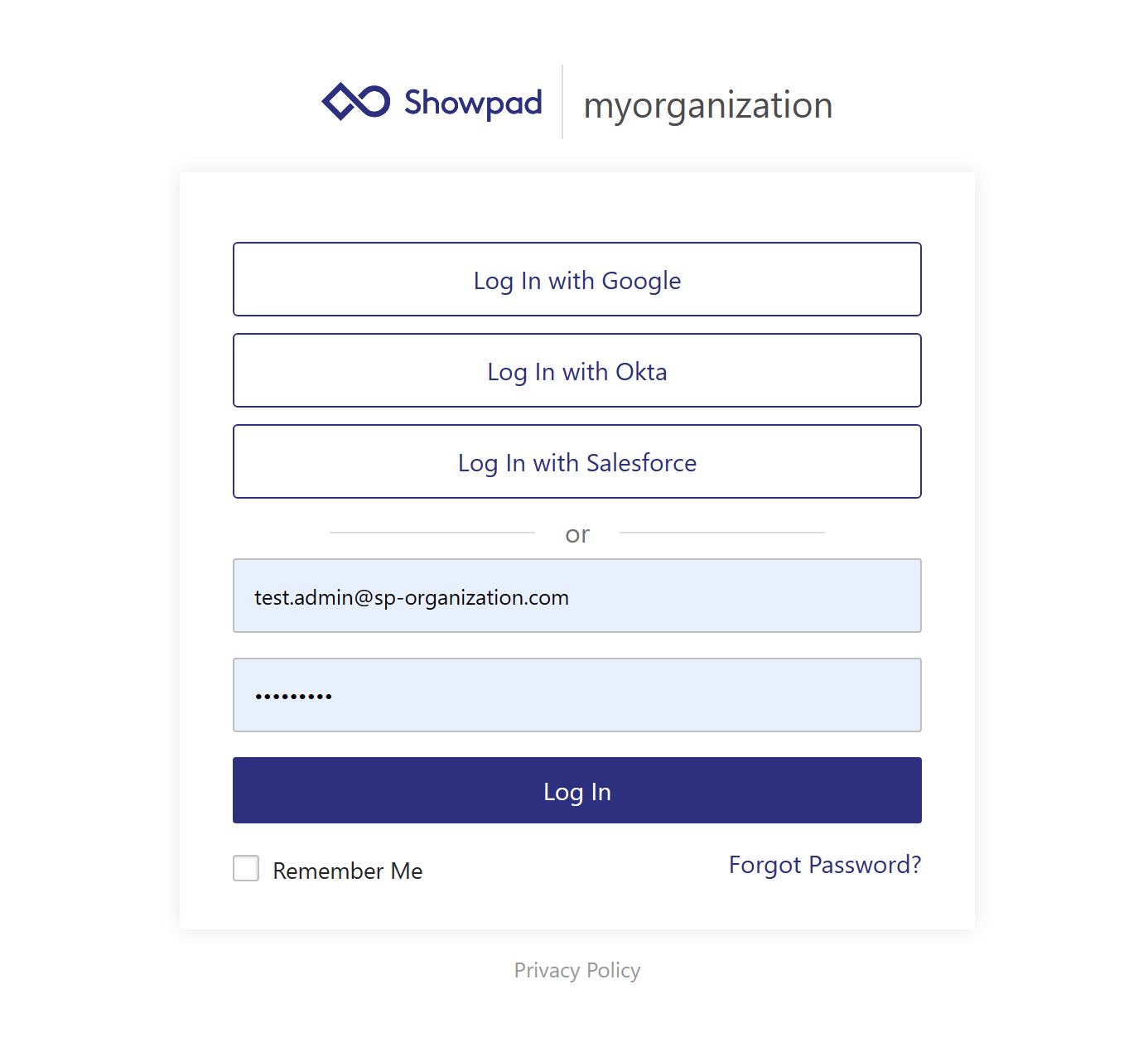Log In with Salesforce
This screenshot has height=1052, width=1148.
pos(577,462)
